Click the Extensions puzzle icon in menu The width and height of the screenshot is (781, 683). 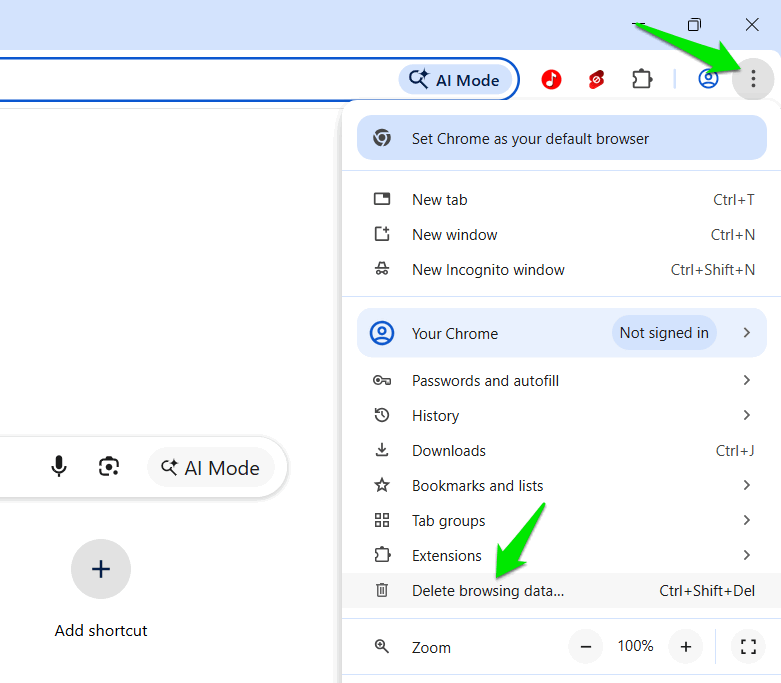click(x=382, y=554)
